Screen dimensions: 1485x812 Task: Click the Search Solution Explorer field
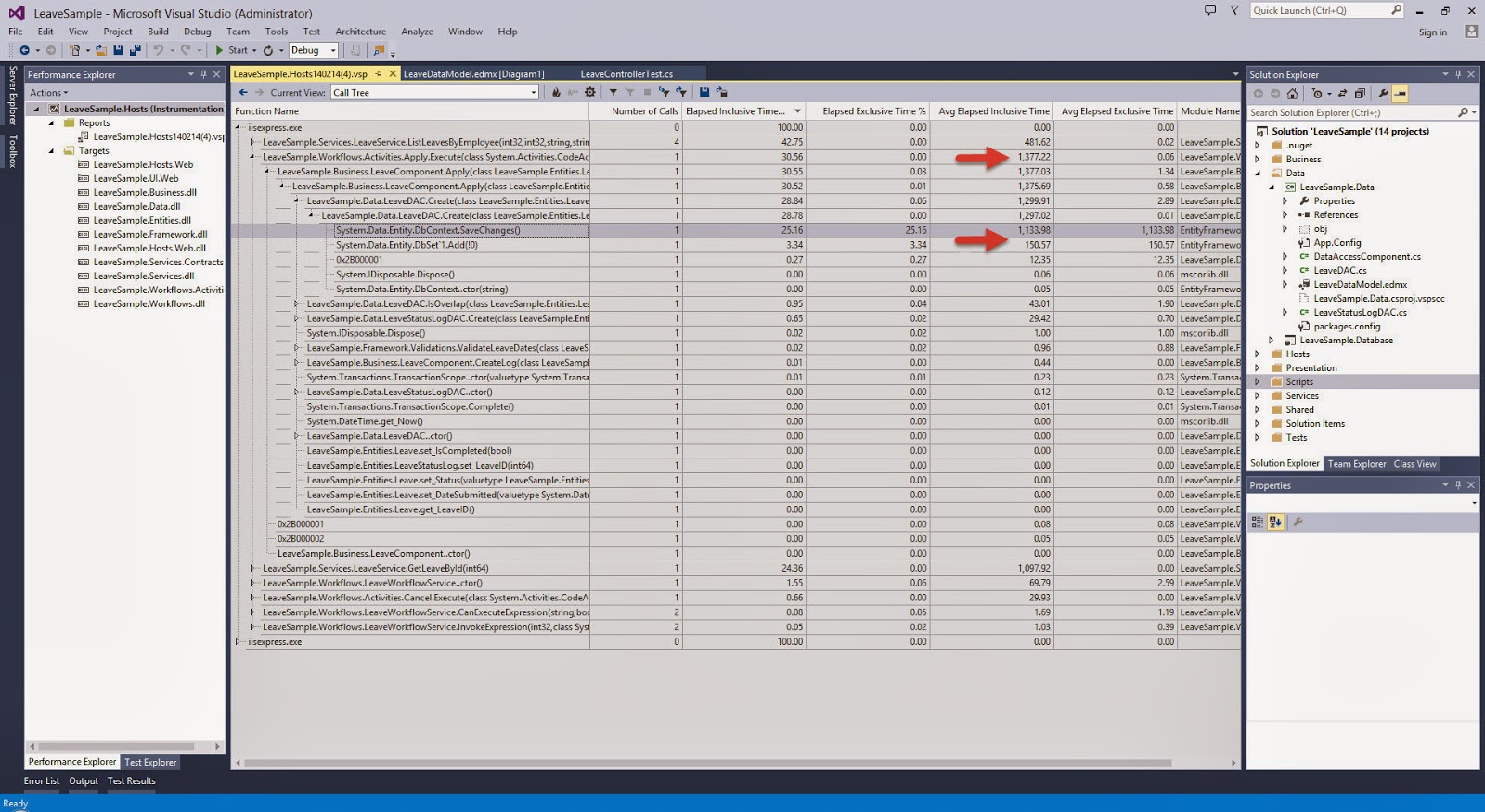(1362, 112)
